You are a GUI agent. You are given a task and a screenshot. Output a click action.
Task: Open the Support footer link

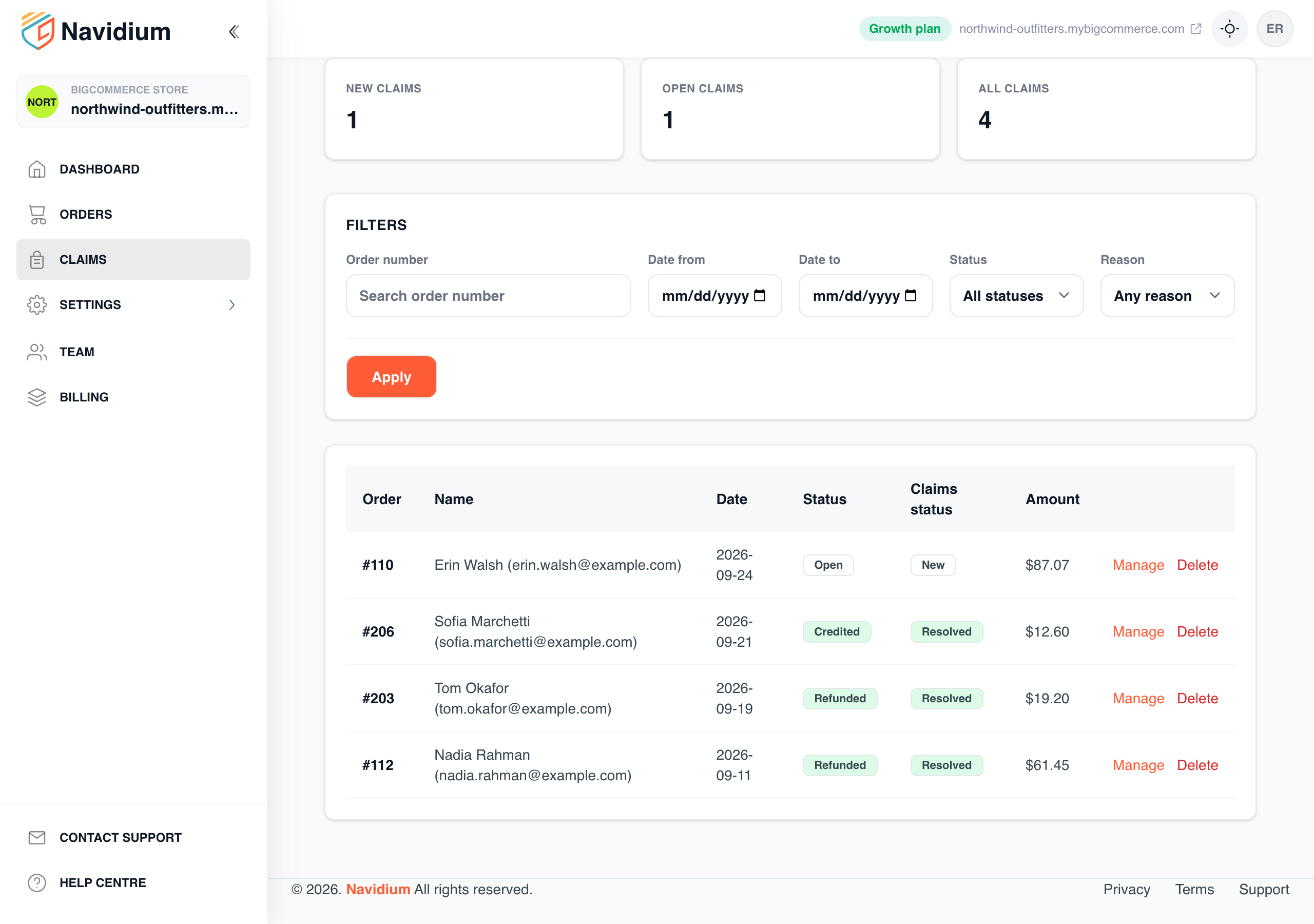1264,889
